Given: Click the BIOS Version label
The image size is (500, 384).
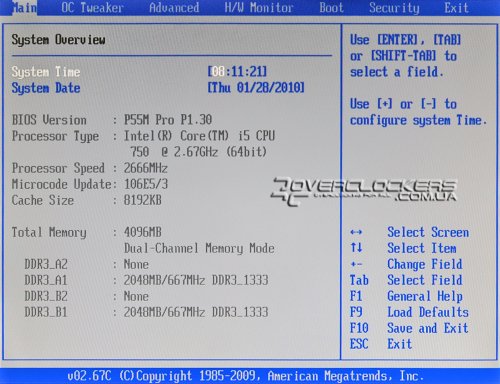Looking at the screenshot, I should pyautogui.click(x=49, y=120).
